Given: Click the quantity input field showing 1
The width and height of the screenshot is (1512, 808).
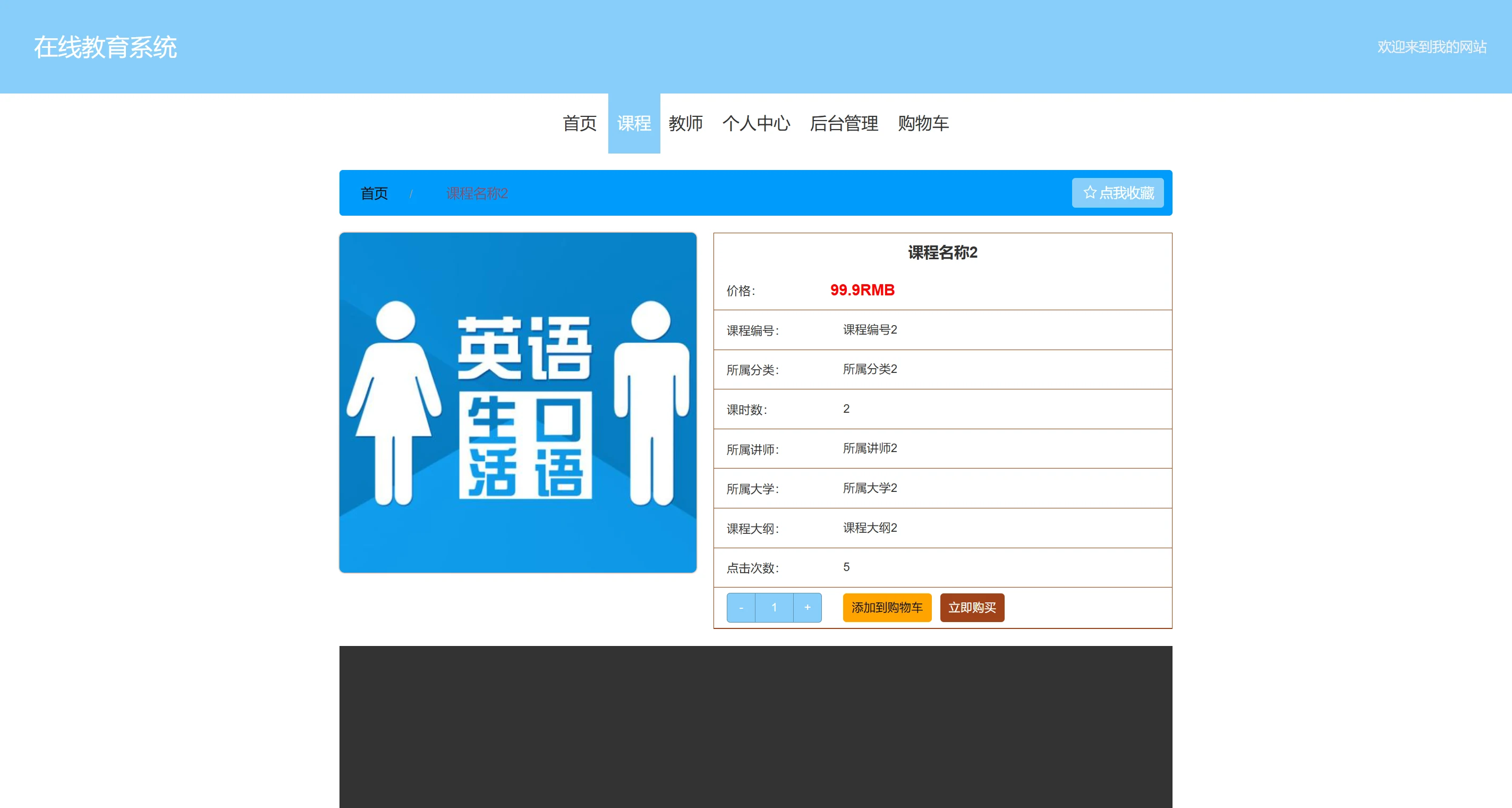Looking at the screenshot, I should (774, 607).
